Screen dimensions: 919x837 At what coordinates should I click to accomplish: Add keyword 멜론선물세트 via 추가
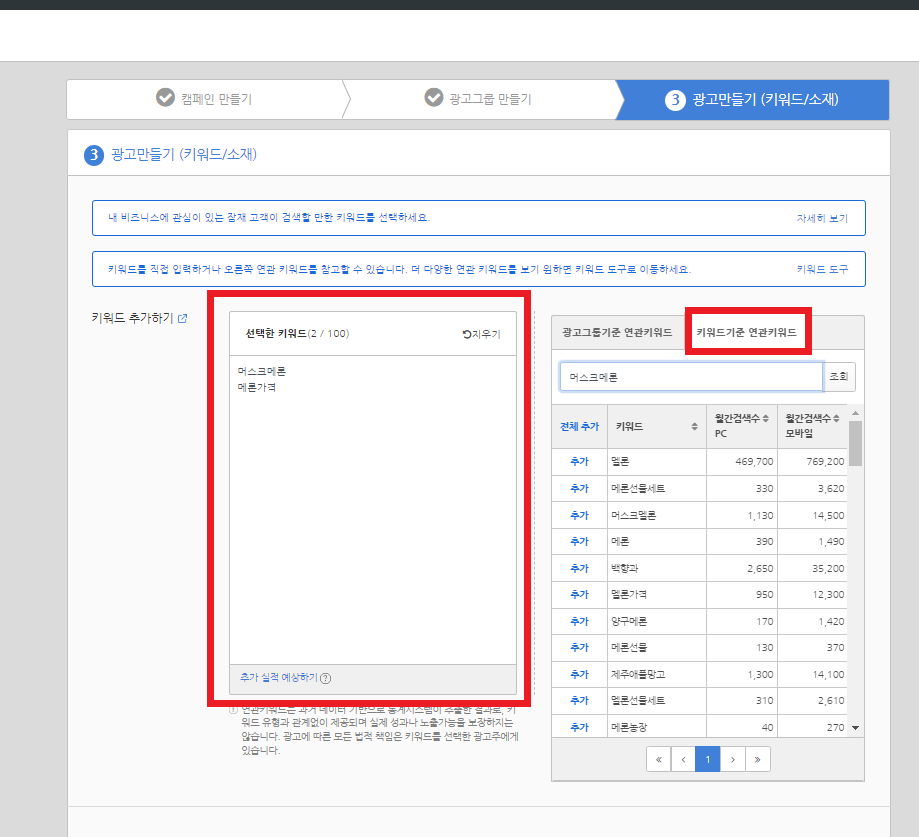(x=580, y=700)
